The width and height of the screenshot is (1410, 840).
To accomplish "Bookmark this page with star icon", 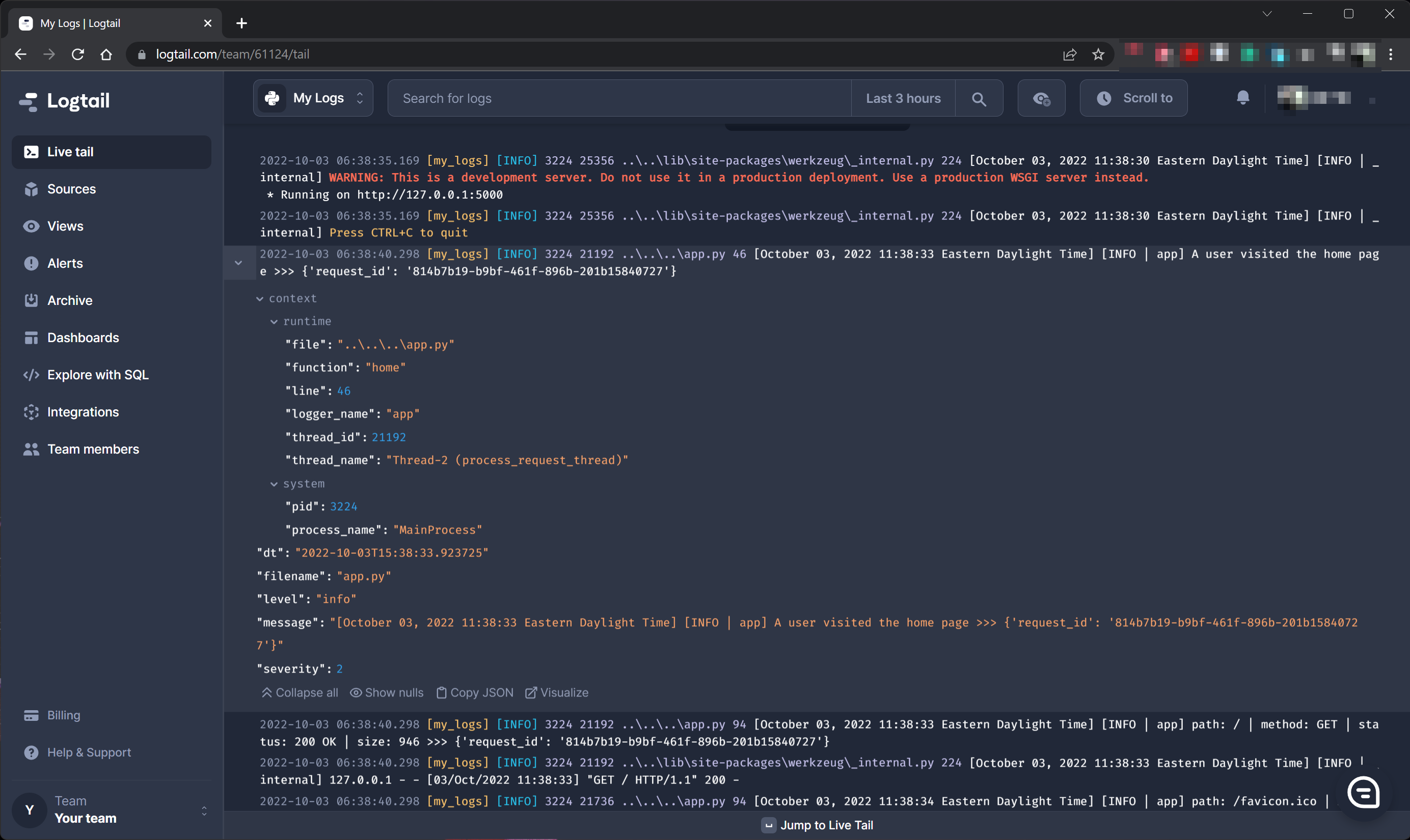I will (x=1098, y=54).
